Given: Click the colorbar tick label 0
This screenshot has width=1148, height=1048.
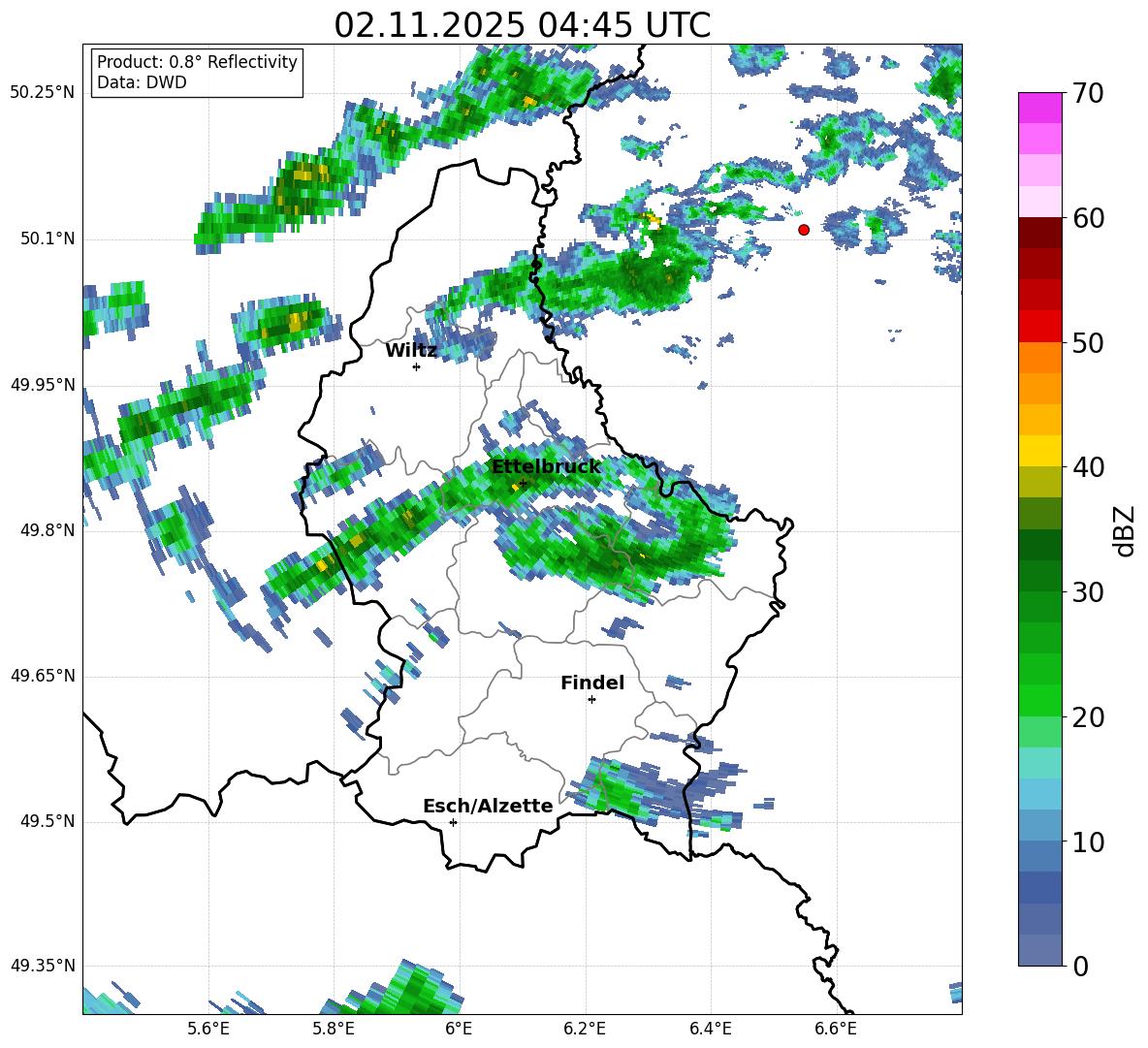Looking at the screenshot, I should (x=1080, y=966).
